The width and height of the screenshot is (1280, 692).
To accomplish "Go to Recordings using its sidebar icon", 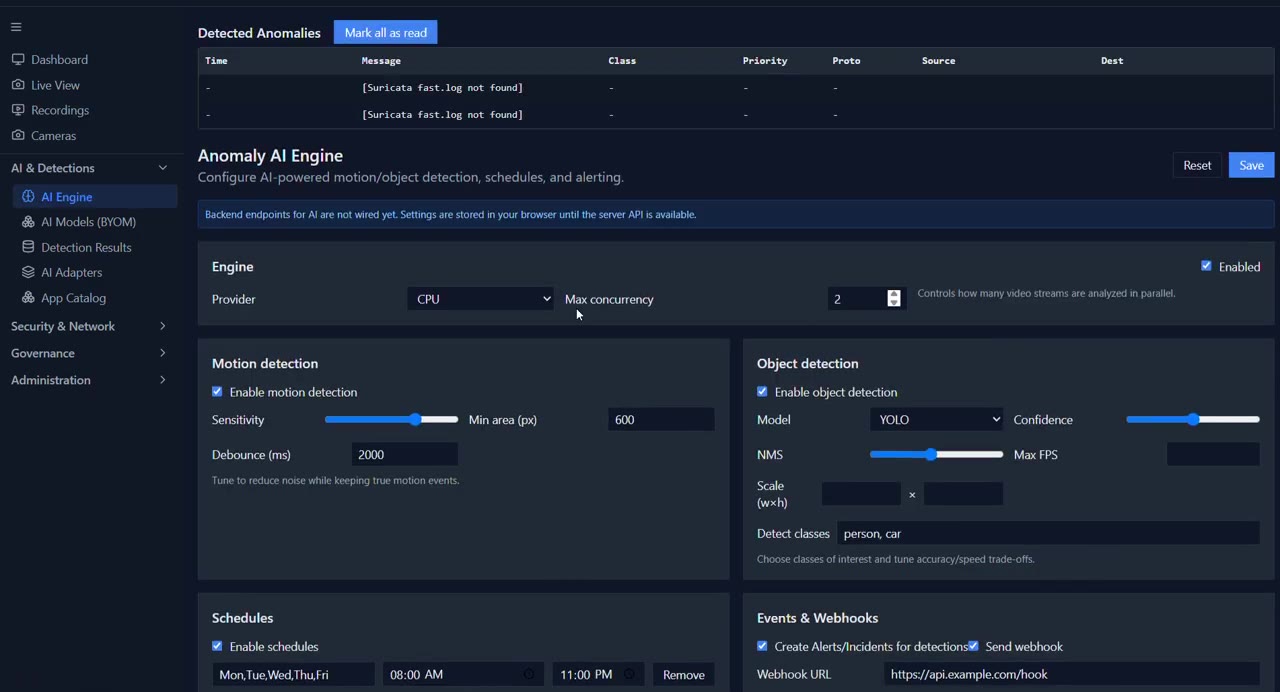I will click(x=18, y=110).
